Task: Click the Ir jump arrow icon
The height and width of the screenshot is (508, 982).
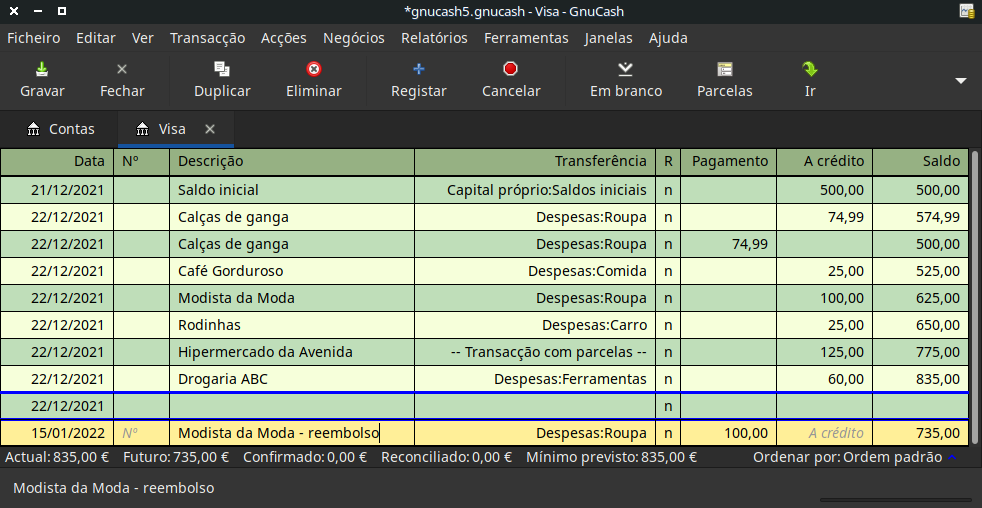Action: click(x=810, y=69)
